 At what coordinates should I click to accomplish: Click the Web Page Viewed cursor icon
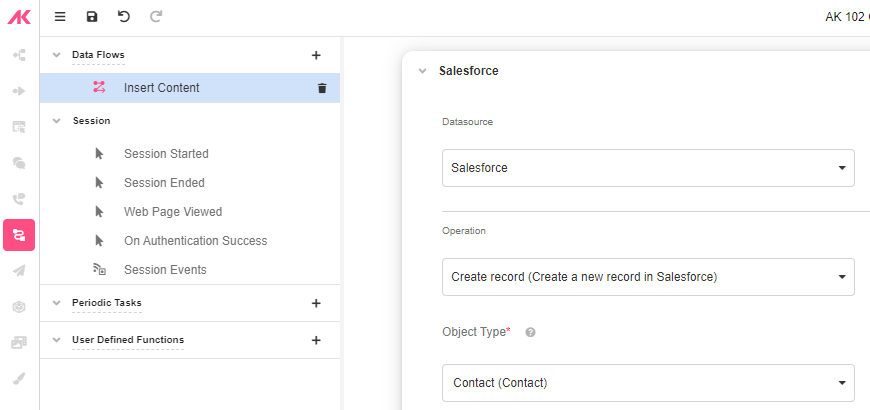click(x=99, y=211)
